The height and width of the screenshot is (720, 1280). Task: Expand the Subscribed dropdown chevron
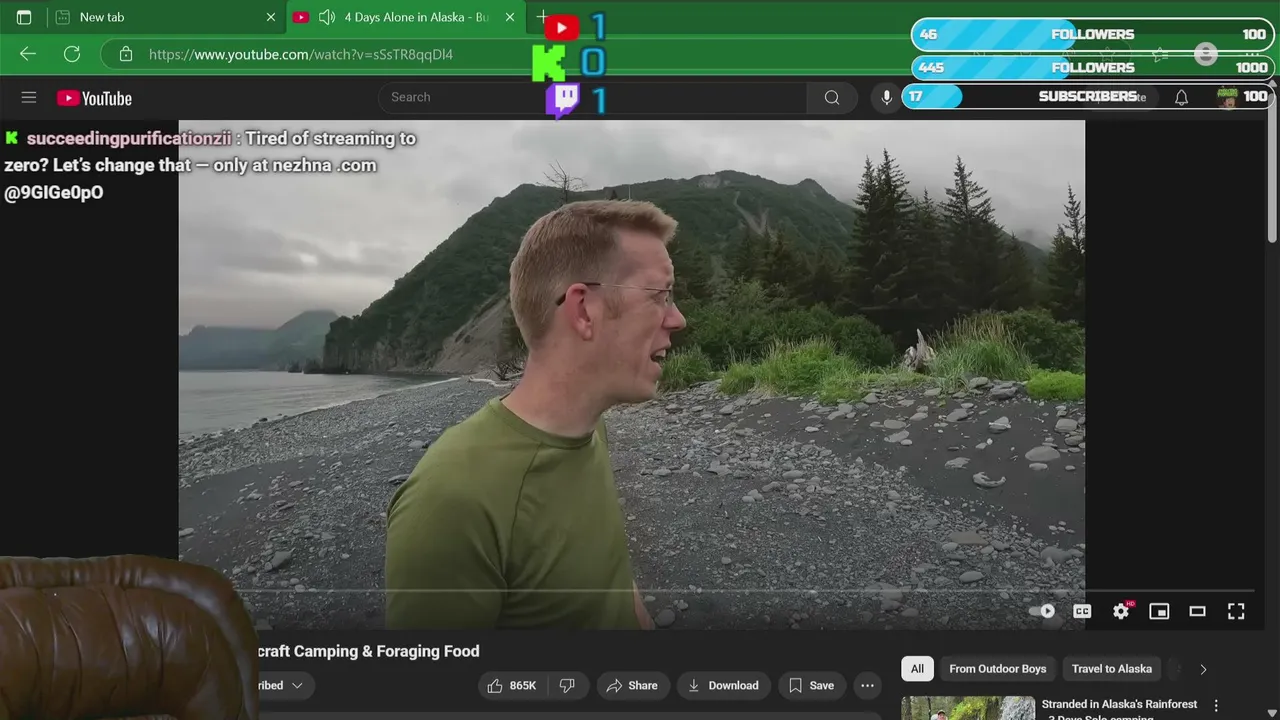pyautogui.click(x=297, y=685)
